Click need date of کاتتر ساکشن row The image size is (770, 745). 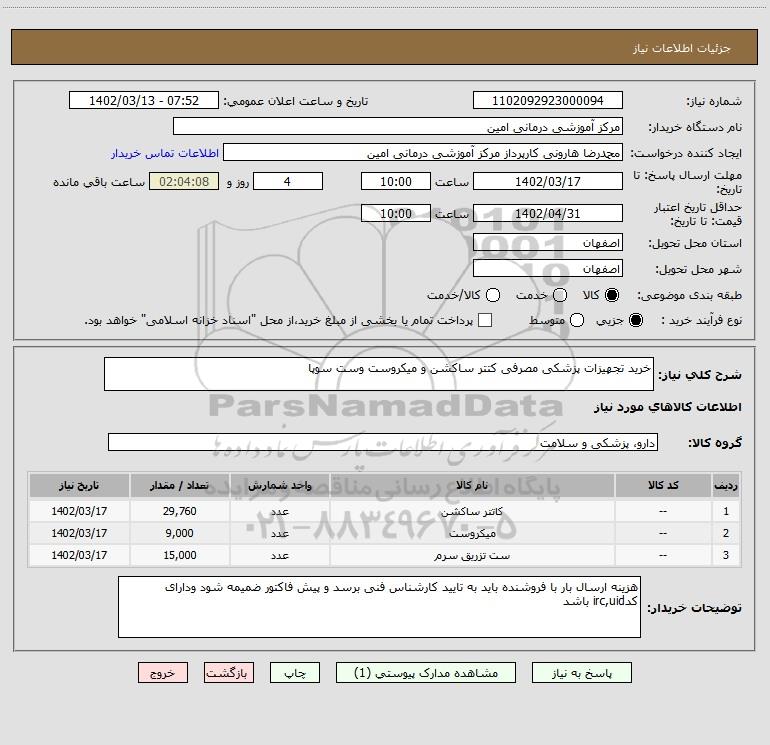79,511
